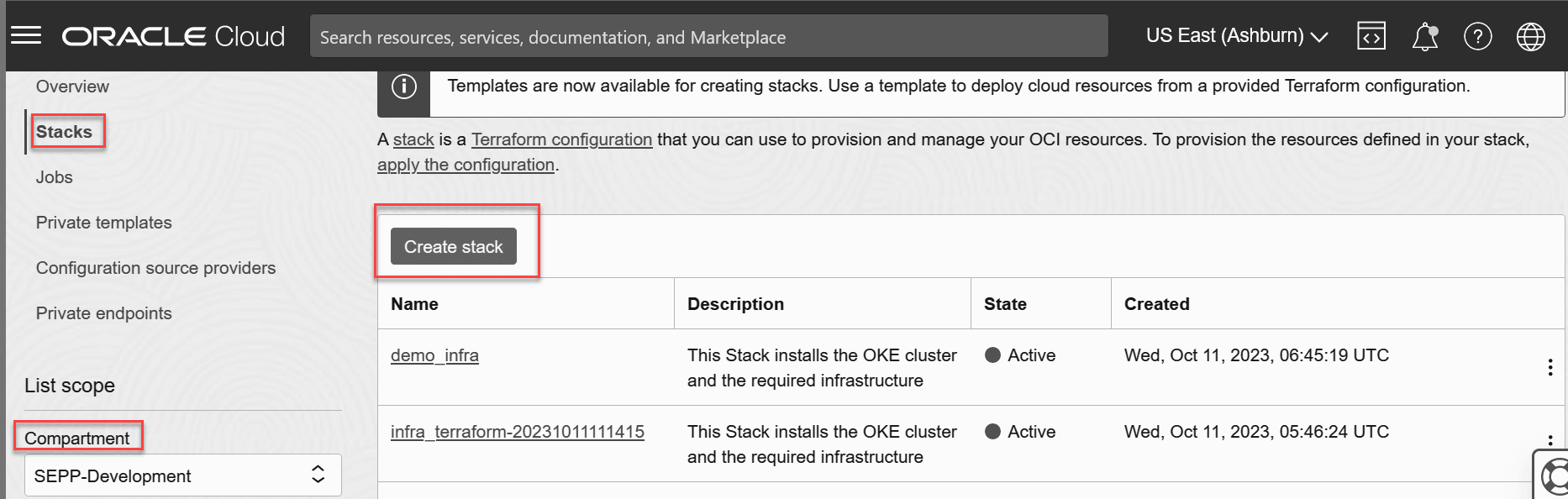Open actions menu for demo_infra stack

(1550, 367)
